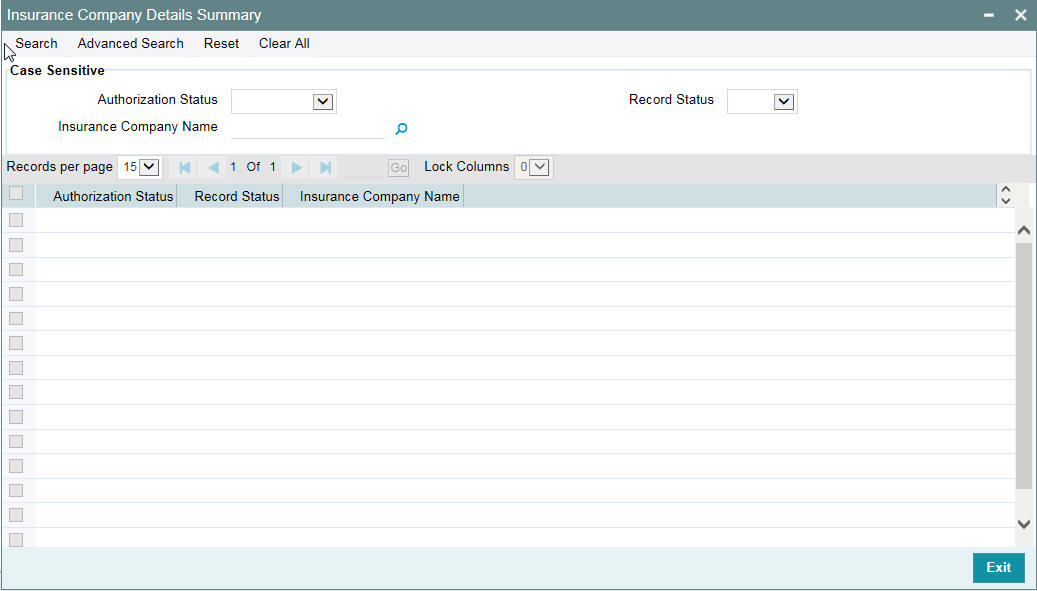This screenshot has height=591, width=1037.
Task: Click the Exit button
Action: (999, 567)
